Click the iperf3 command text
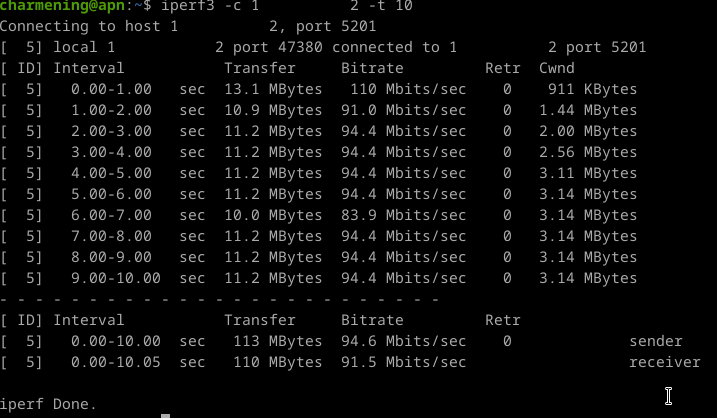 point(185,7)
